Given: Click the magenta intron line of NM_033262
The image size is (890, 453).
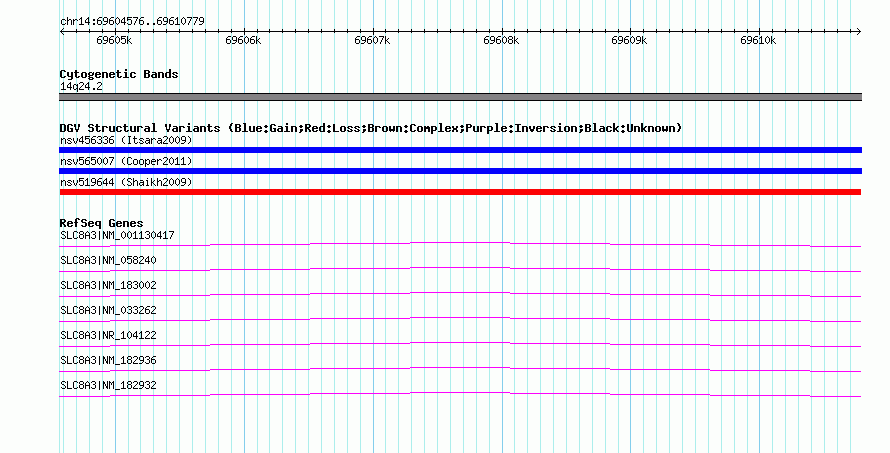Looking at the screenshot, I should [x=460, y=318].
